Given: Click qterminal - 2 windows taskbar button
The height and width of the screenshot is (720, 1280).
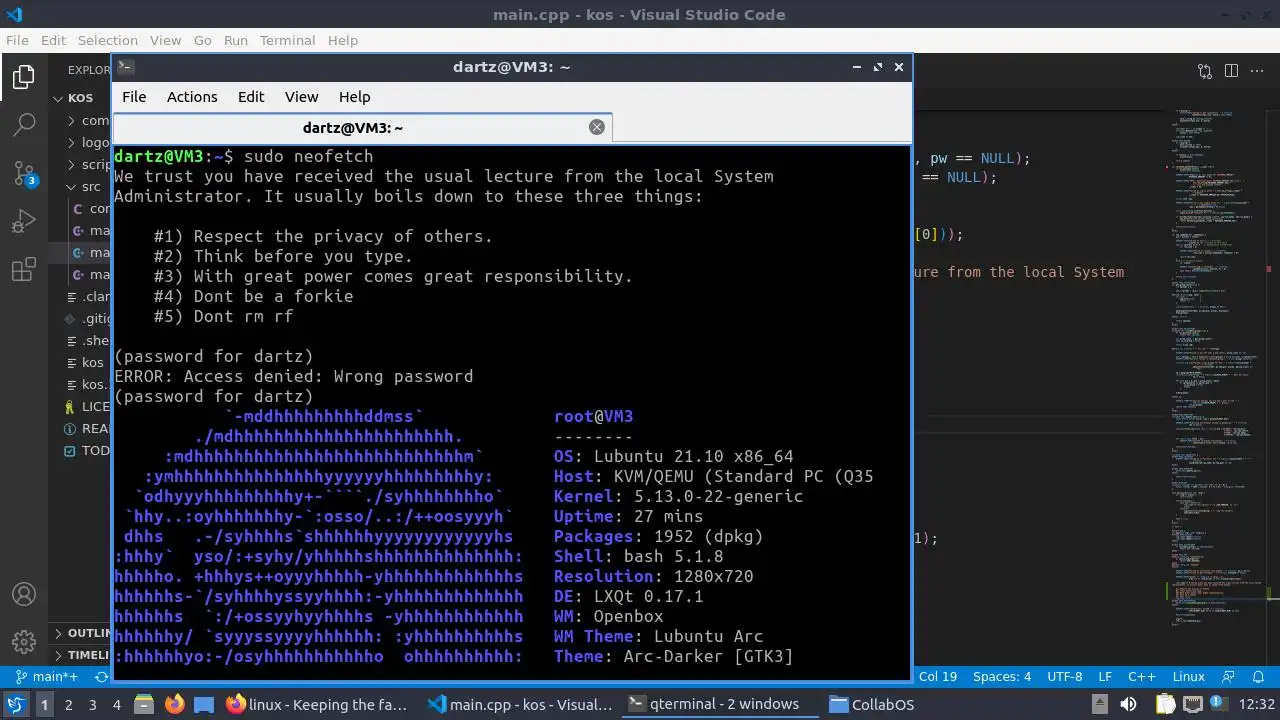Looking at the screenshot, I should click(x=720, y=704).
